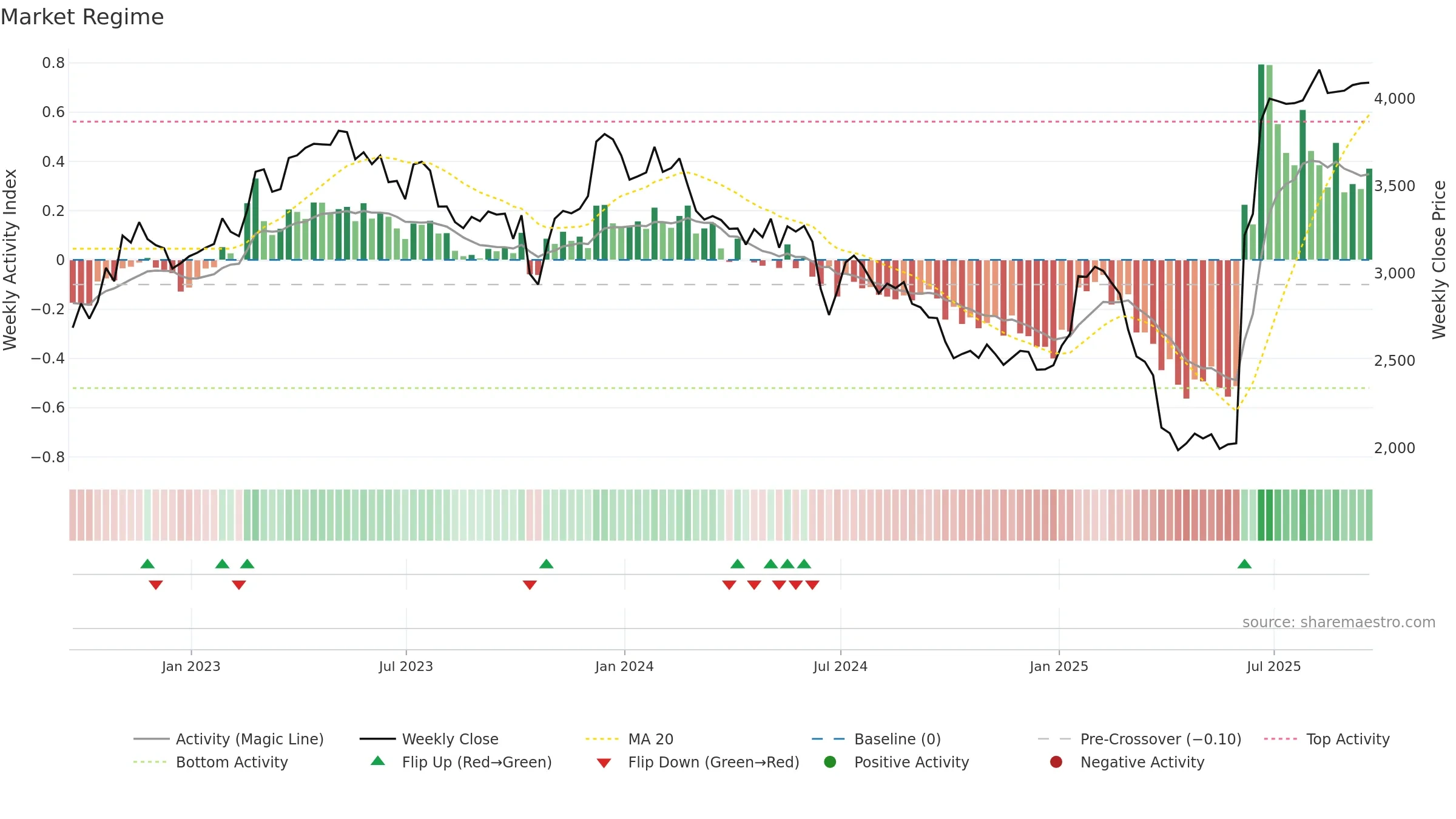Screen dimensions: 1456x819
Task: Click the Baseline (0) legend entry
Action: (876, 739)
